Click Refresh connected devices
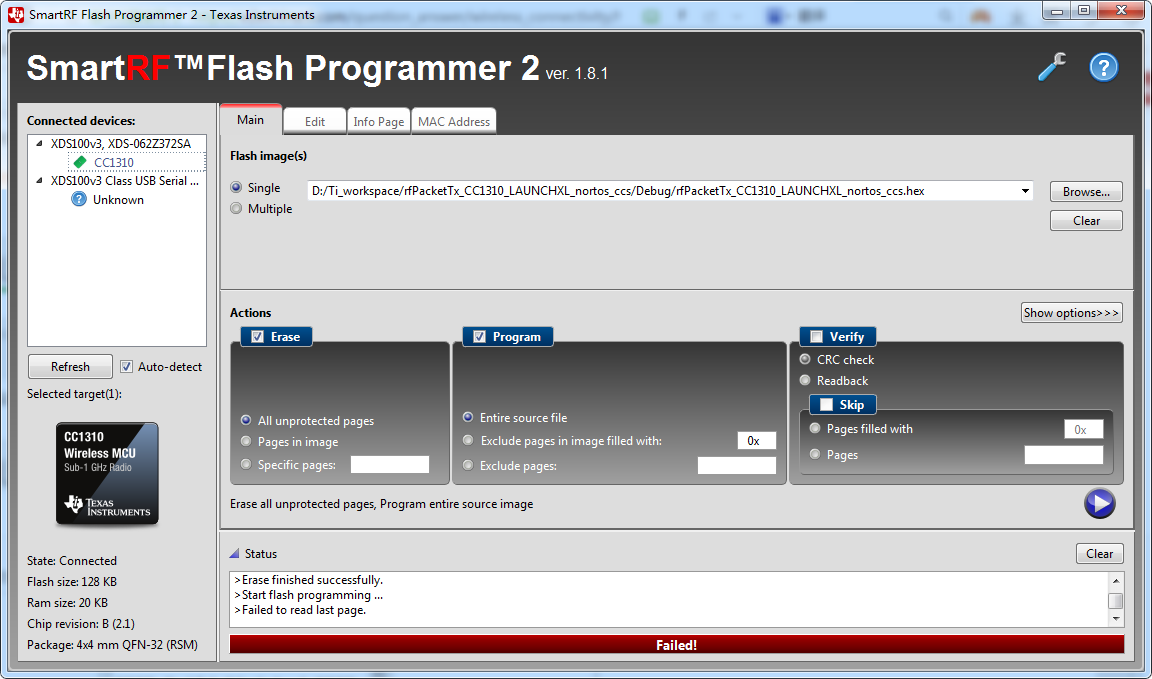 (71, 367)
